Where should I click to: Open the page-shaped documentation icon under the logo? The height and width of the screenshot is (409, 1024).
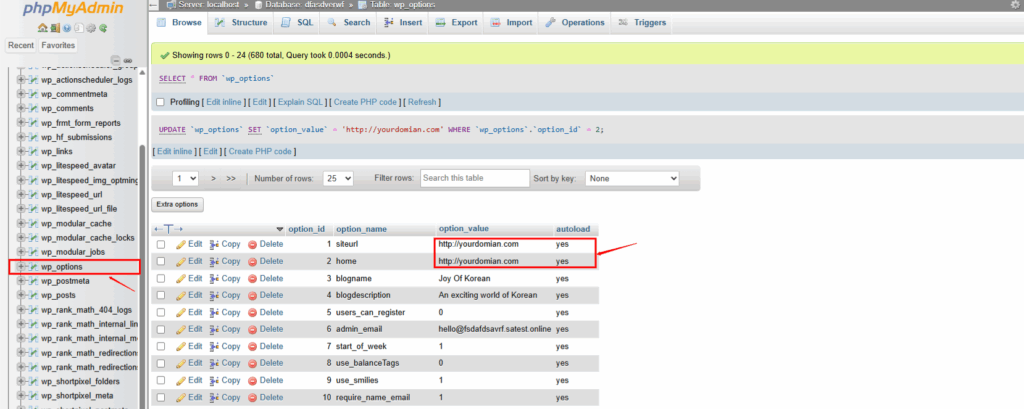[79, 28]
